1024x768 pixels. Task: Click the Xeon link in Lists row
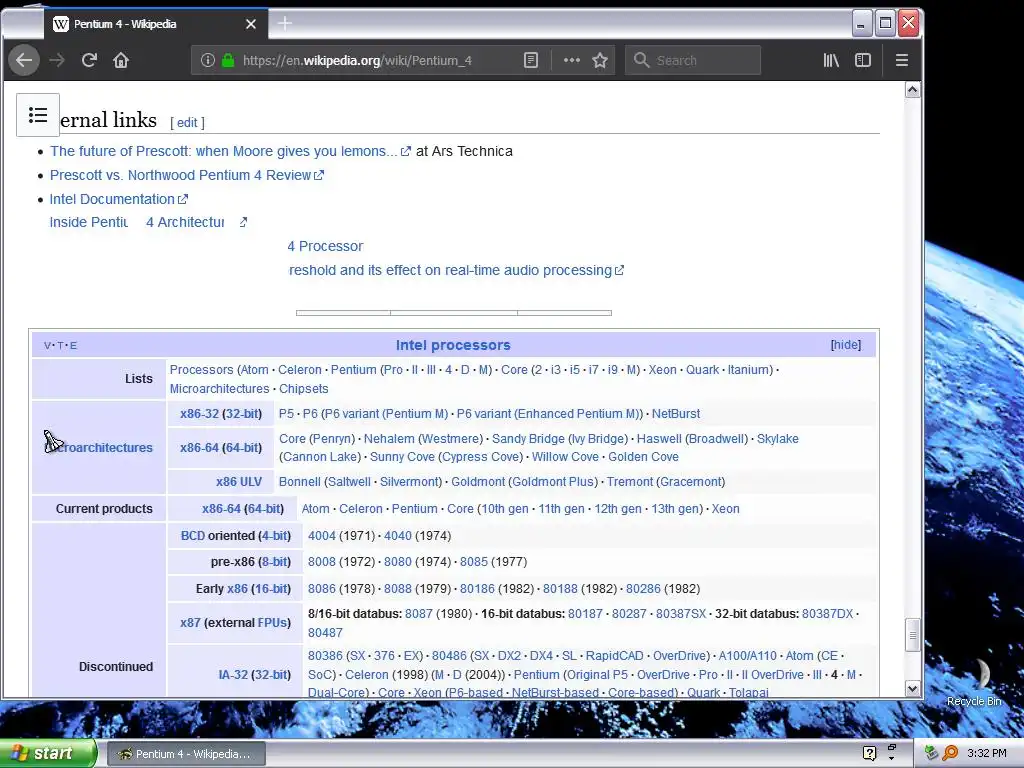[662, 370]
